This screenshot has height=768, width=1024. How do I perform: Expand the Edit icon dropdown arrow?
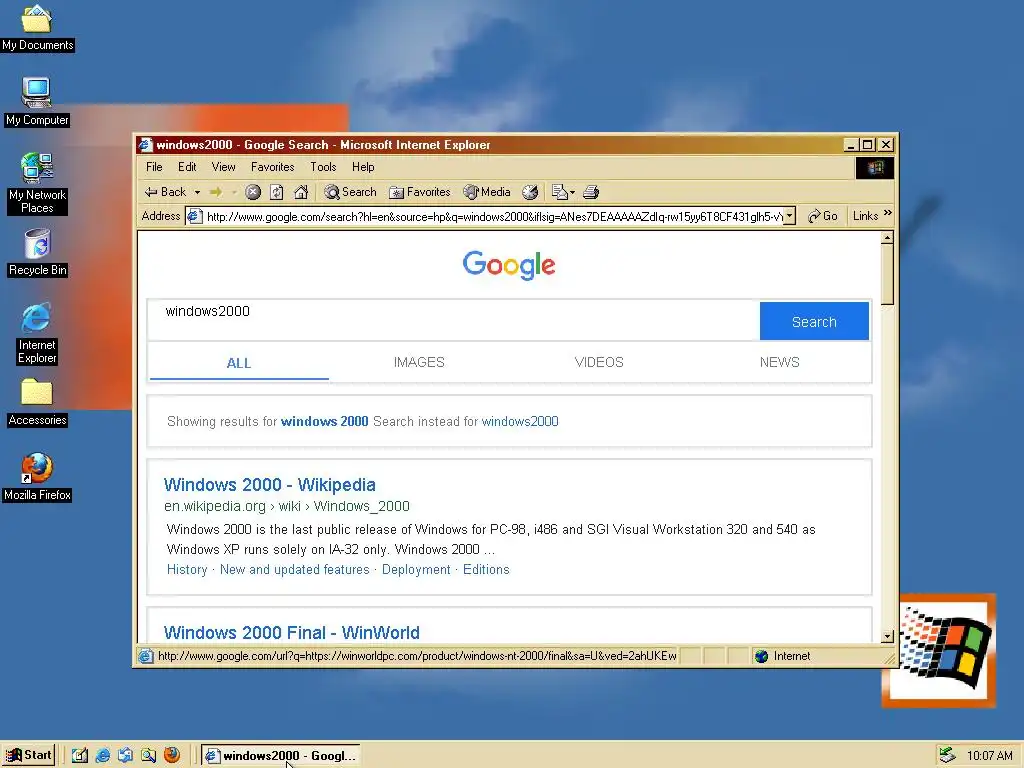(x=573, y=193)
